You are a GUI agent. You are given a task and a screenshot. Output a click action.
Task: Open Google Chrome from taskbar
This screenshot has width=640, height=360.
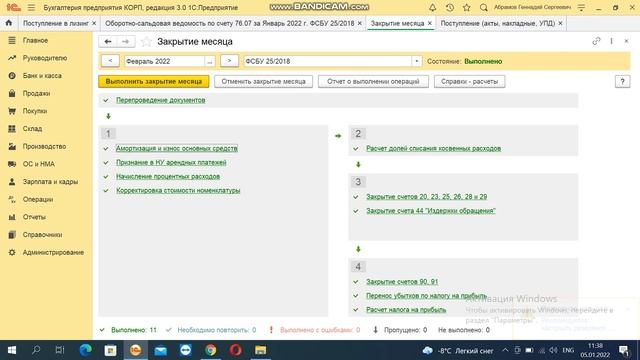click(x=211, y=350)
